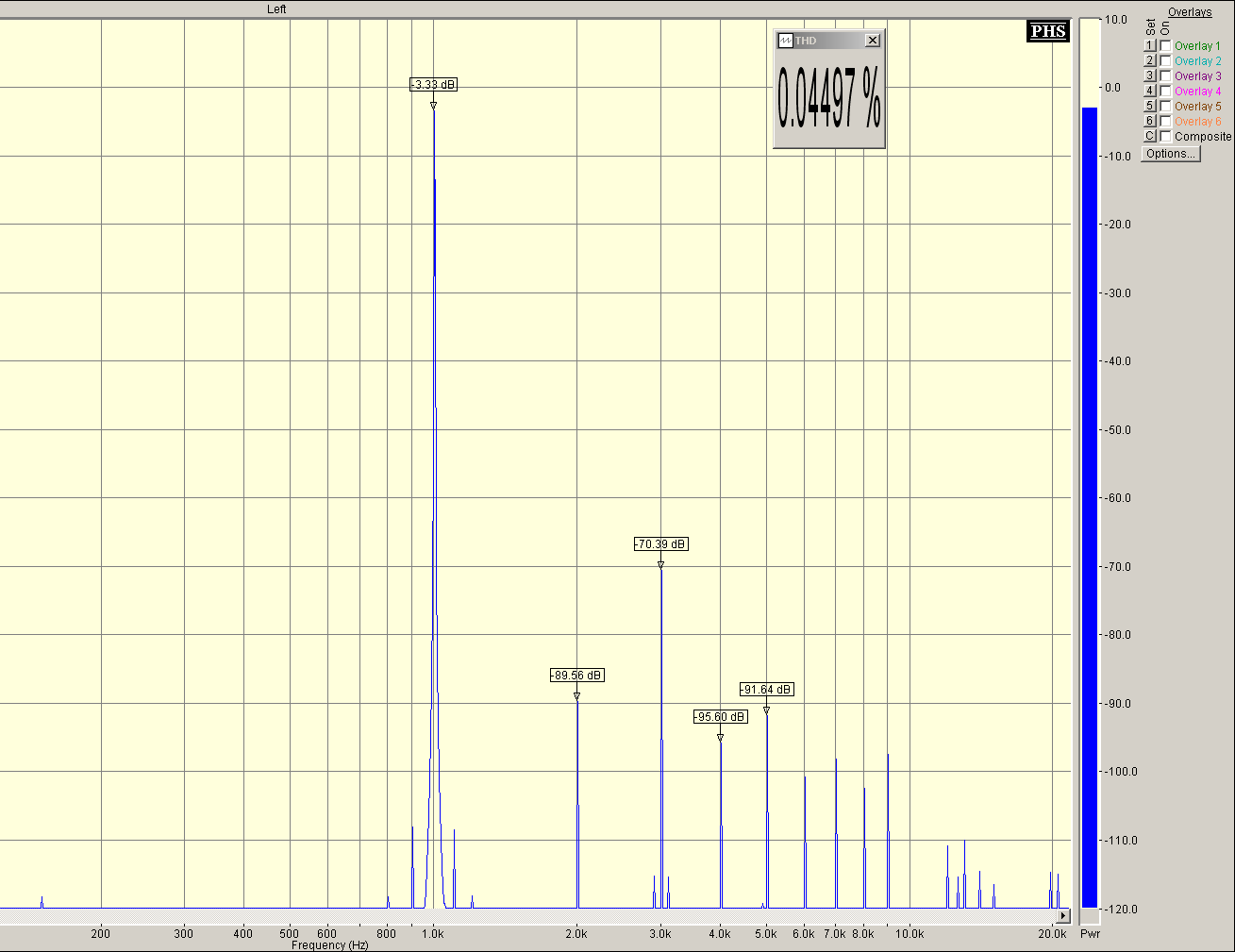The image size is (1235, 952).
Task: Select the -70.39 dB peak marker label
Action: click(x=660, y=544)
